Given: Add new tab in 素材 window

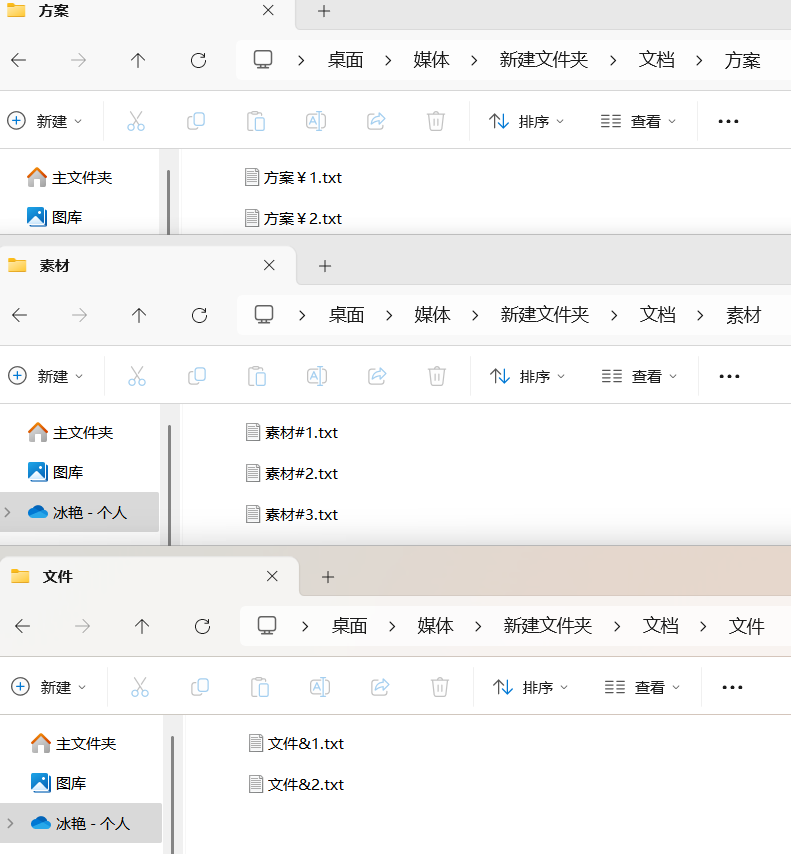Looking at the screenshot, I should pyautogui.click(x=325, y=266).
